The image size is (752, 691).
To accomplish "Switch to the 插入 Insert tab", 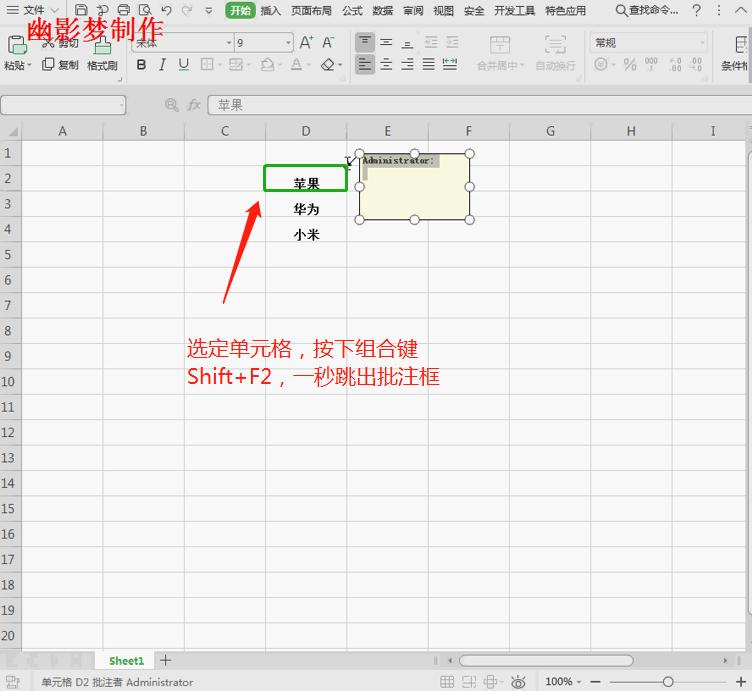I will [x=270, y=11].
